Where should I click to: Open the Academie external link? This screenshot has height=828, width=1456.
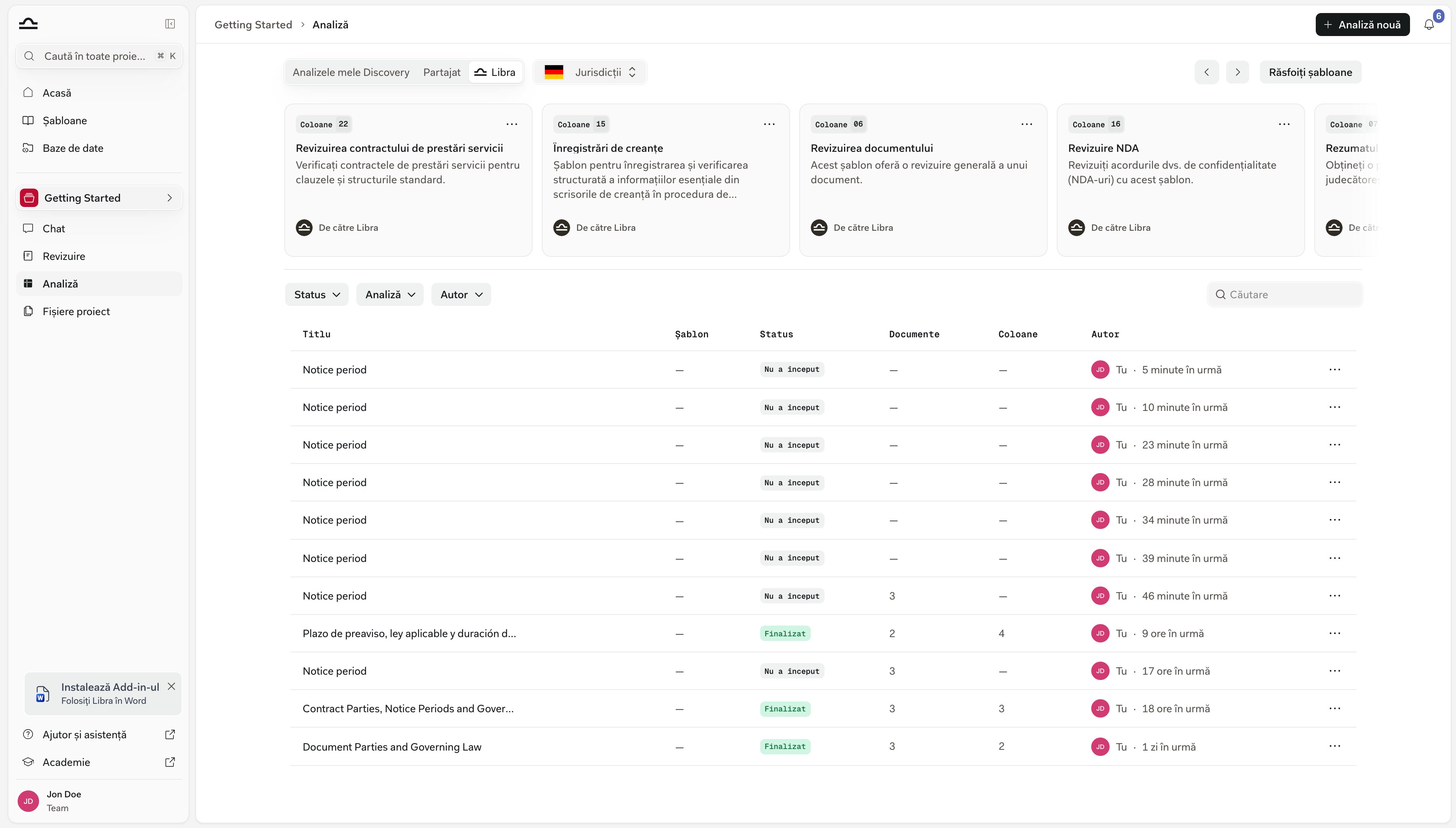(99, 762)
